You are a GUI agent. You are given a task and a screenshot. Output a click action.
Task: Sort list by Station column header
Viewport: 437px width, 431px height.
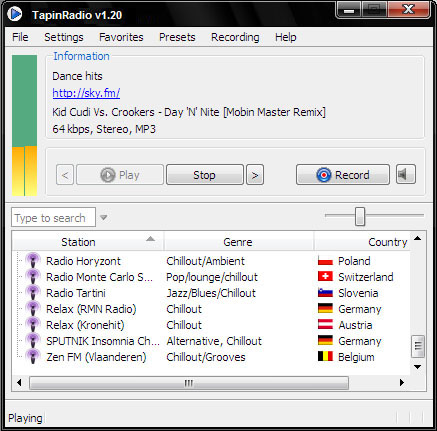(88, 242)
